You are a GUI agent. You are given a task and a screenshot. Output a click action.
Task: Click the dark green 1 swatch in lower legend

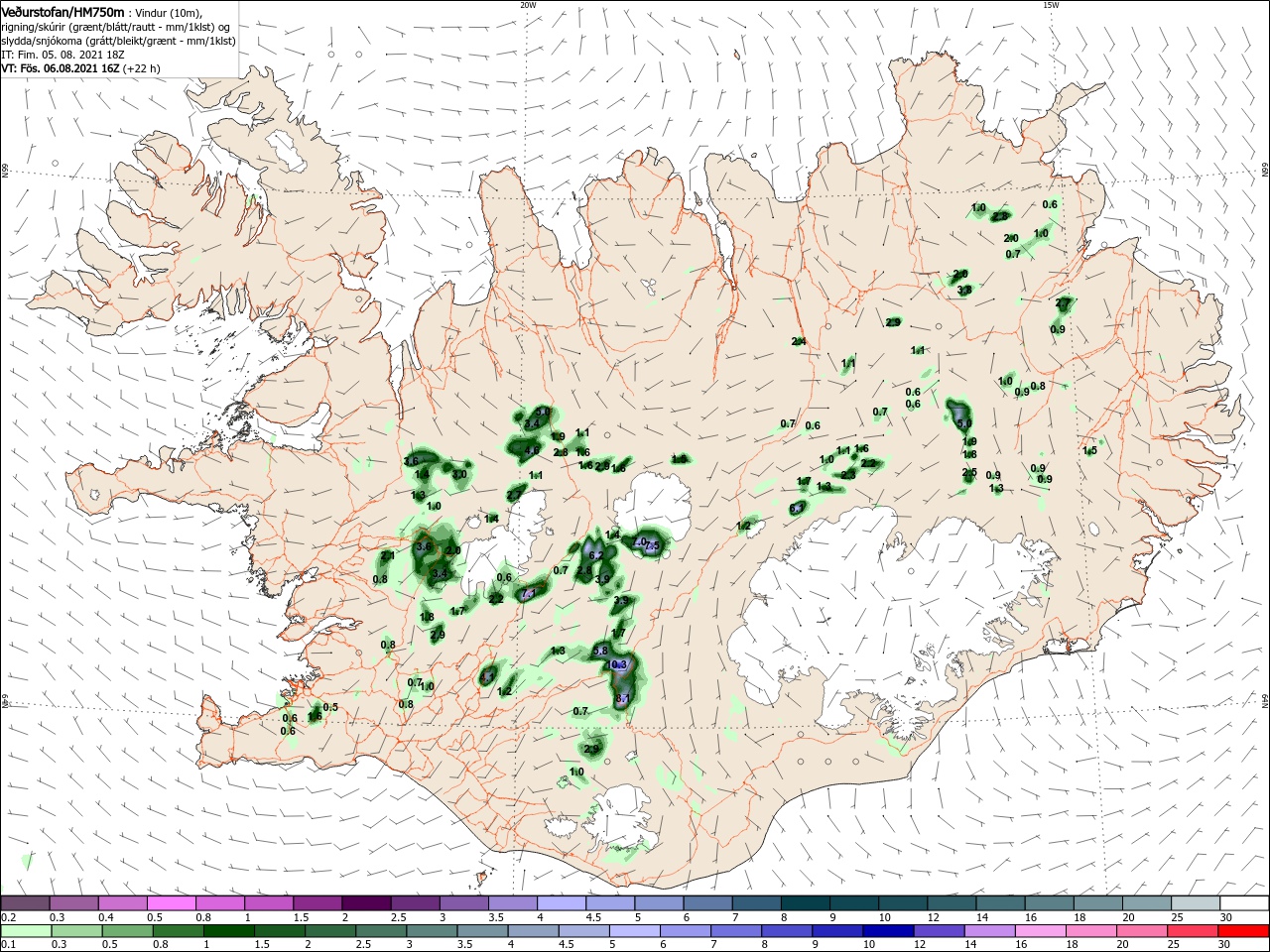tap(229, 931)
